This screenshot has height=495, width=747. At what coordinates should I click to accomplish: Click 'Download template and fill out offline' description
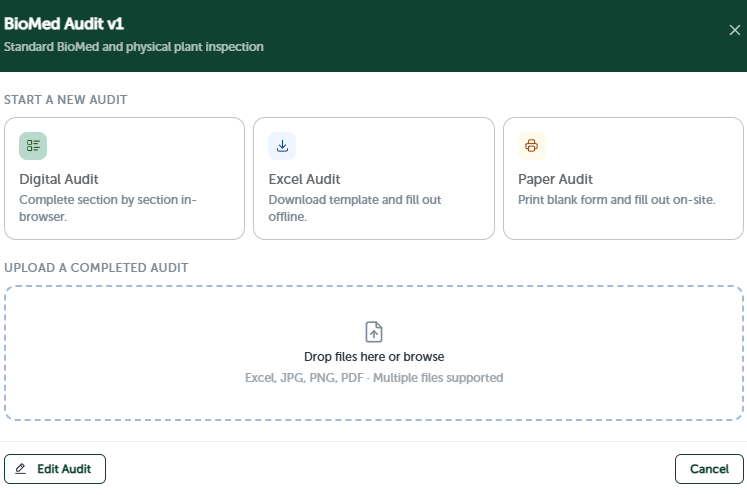(354, 208)
